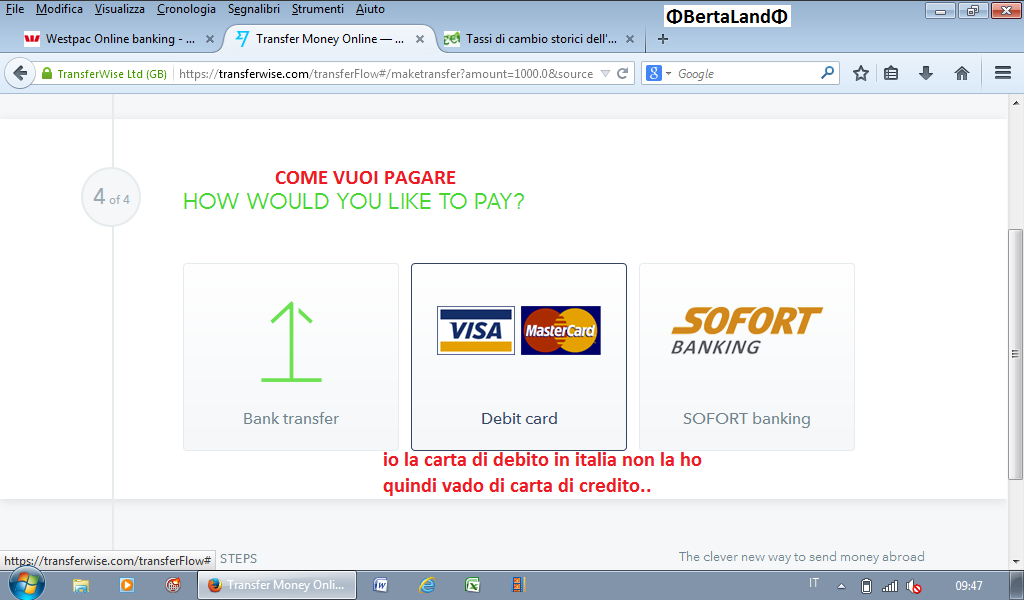Click the muted volume tray icon
Viewport: 1026px width, 605px height.
coord(914,587)
